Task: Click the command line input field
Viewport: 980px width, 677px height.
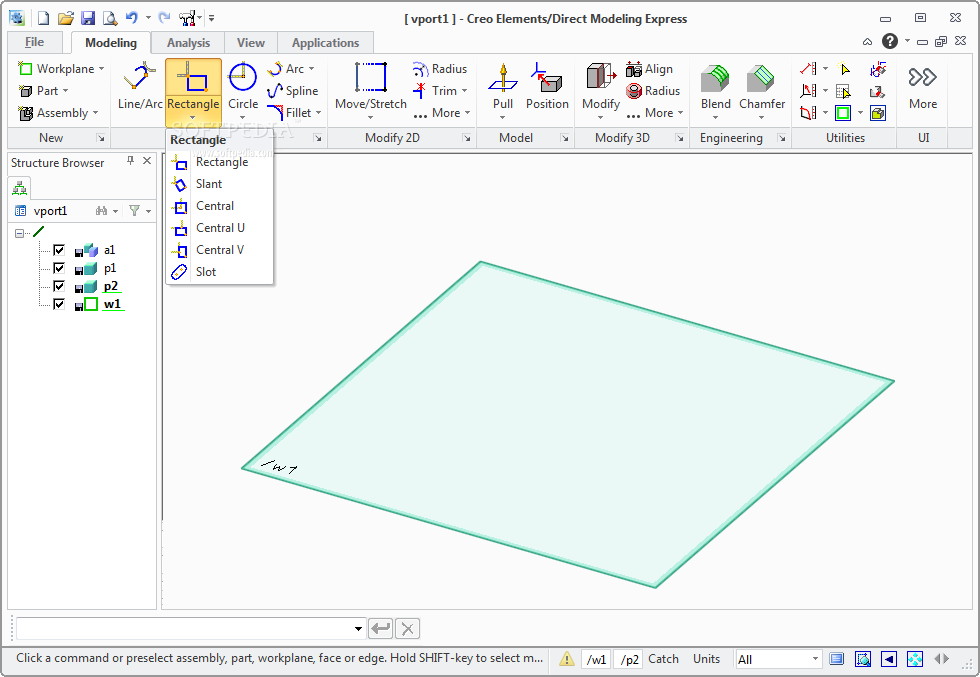Action: [x=185, y=628]
